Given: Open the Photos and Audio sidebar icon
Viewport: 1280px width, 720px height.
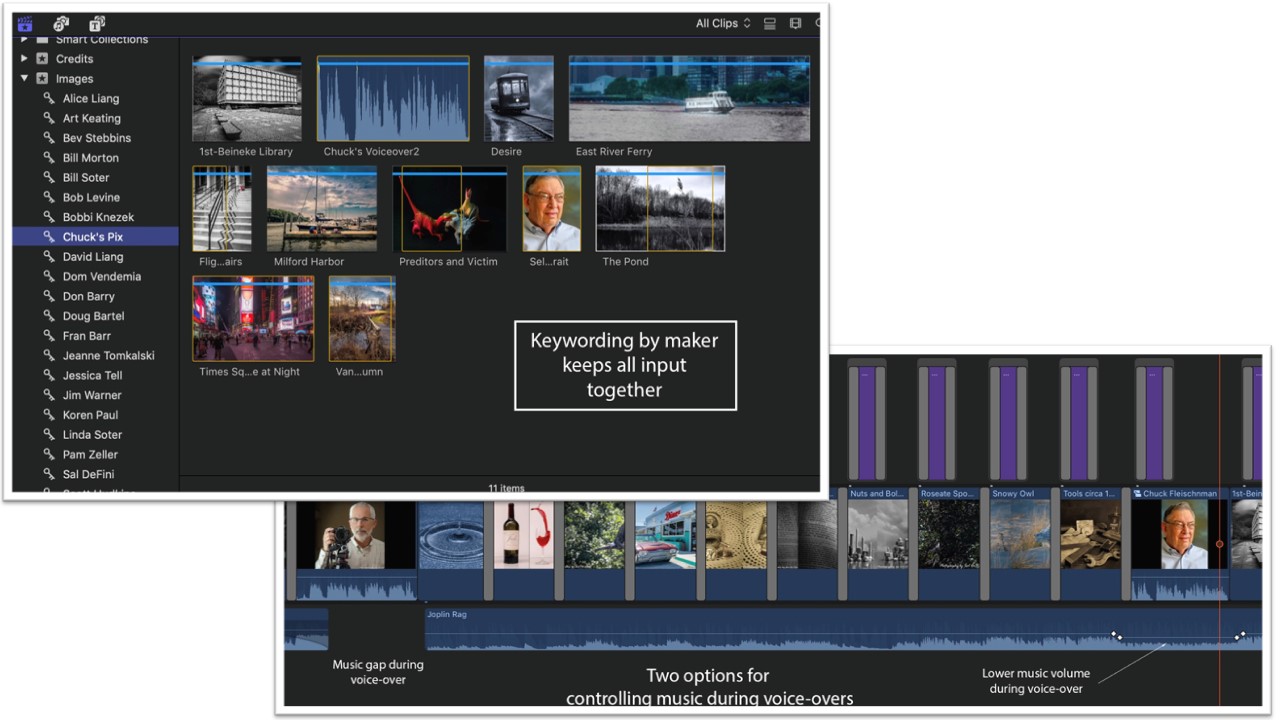Looking at the screenshot, I should [62, 23].
